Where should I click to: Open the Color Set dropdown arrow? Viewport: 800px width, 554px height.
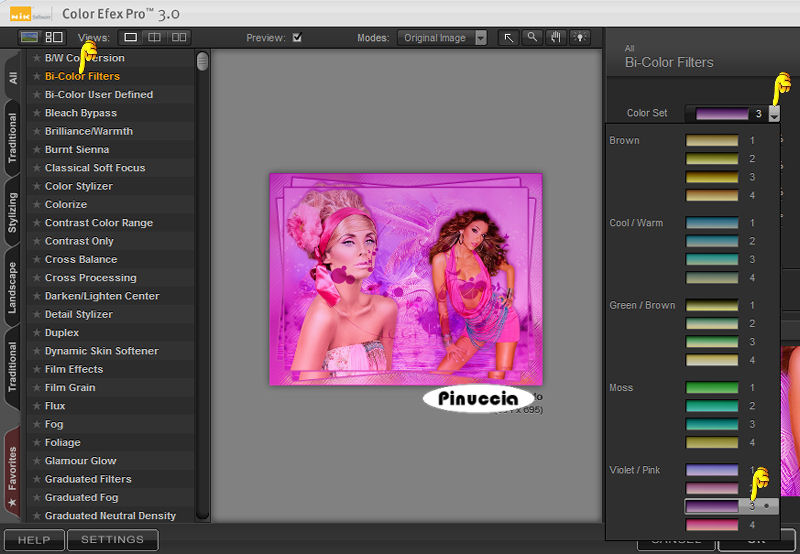click(774, 113)
